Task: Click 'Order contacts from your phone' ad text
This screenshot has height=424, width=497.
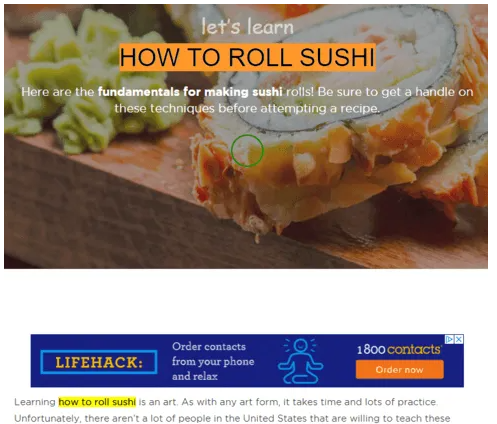Action: [x=213, y=354]
